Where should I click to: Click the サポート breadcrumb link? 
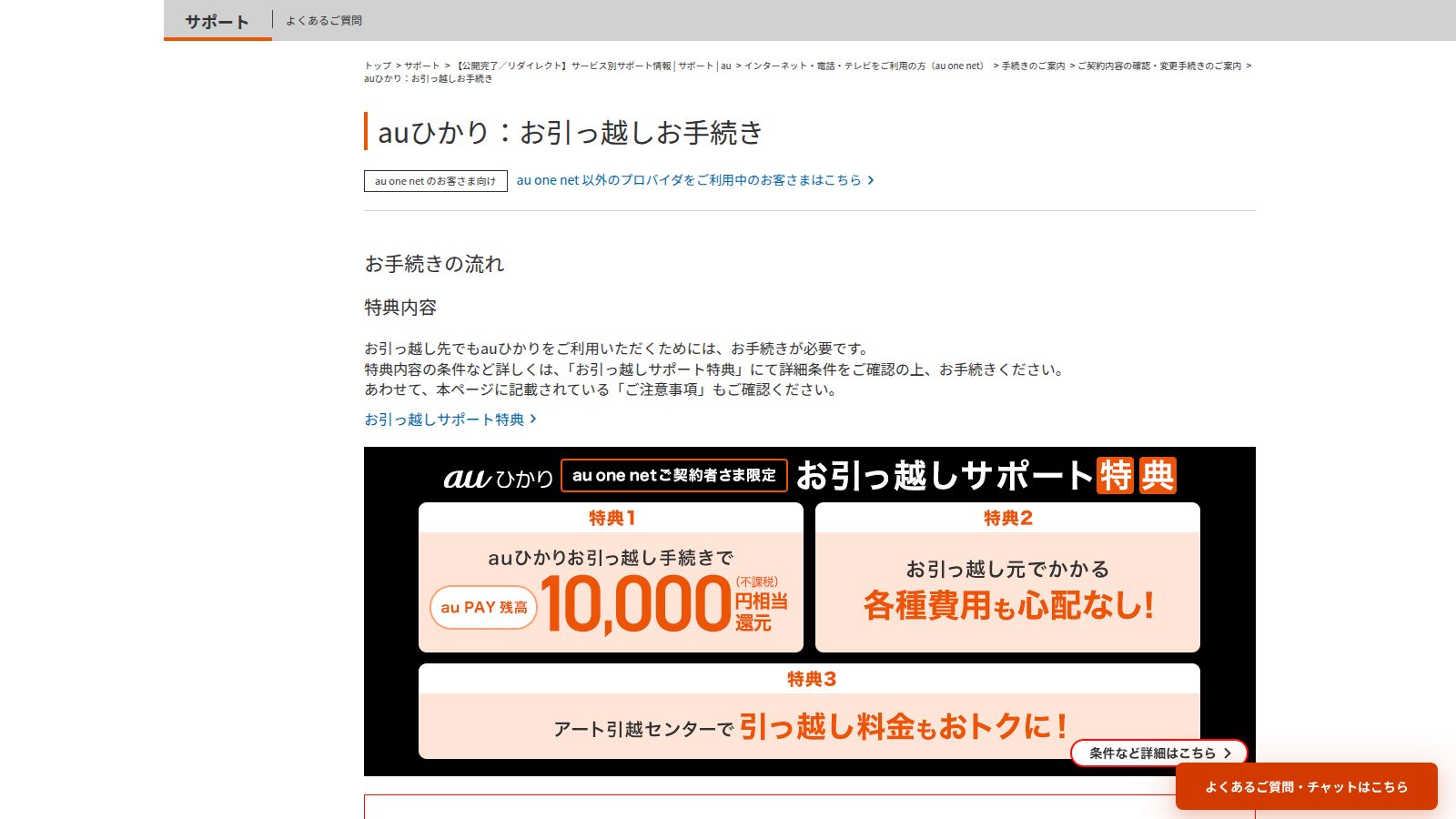421,66
